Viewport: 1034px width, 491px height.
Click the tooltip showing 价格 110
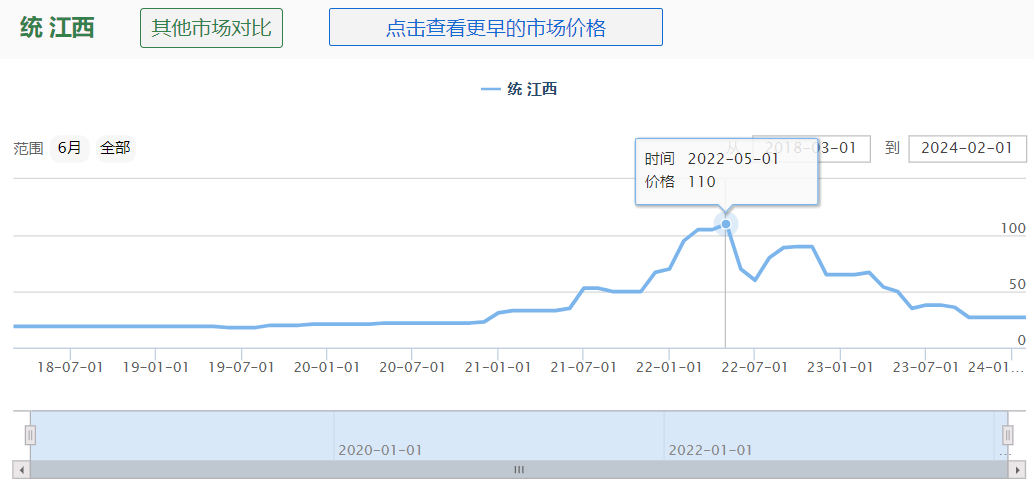click(726, 170)
